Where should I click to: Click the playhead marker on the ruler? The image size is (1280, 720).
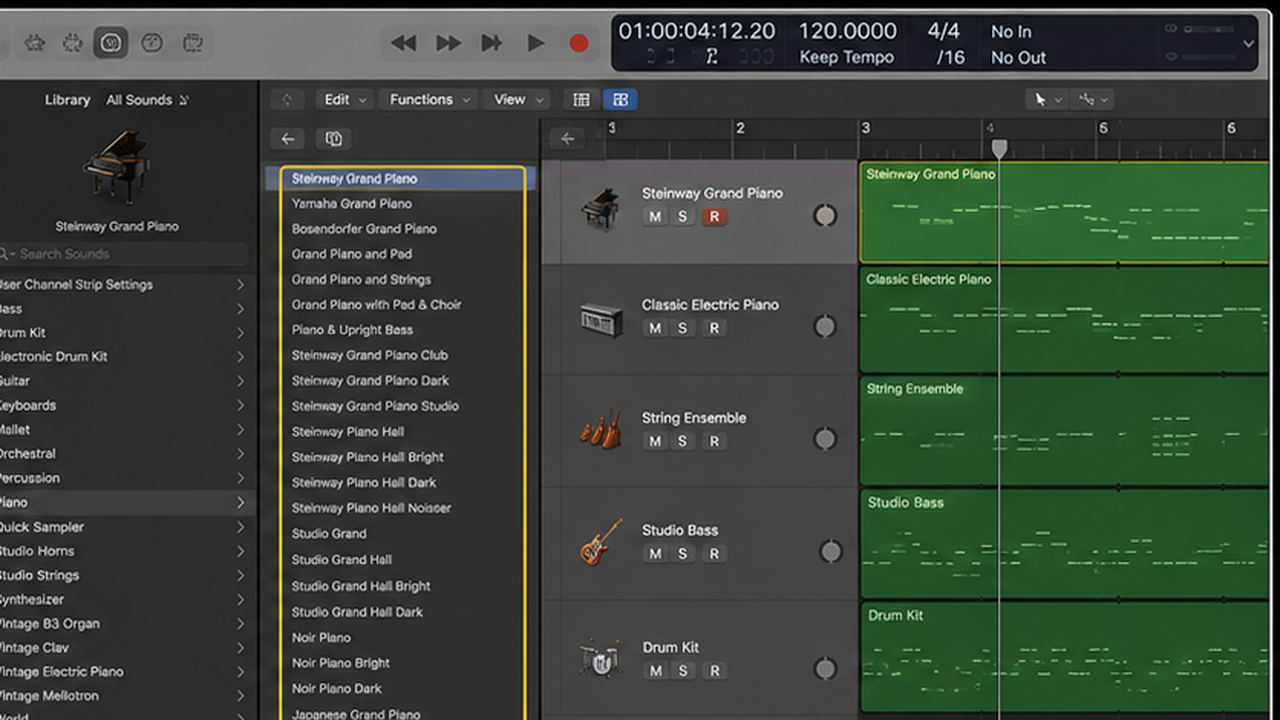tap(998, 149)
